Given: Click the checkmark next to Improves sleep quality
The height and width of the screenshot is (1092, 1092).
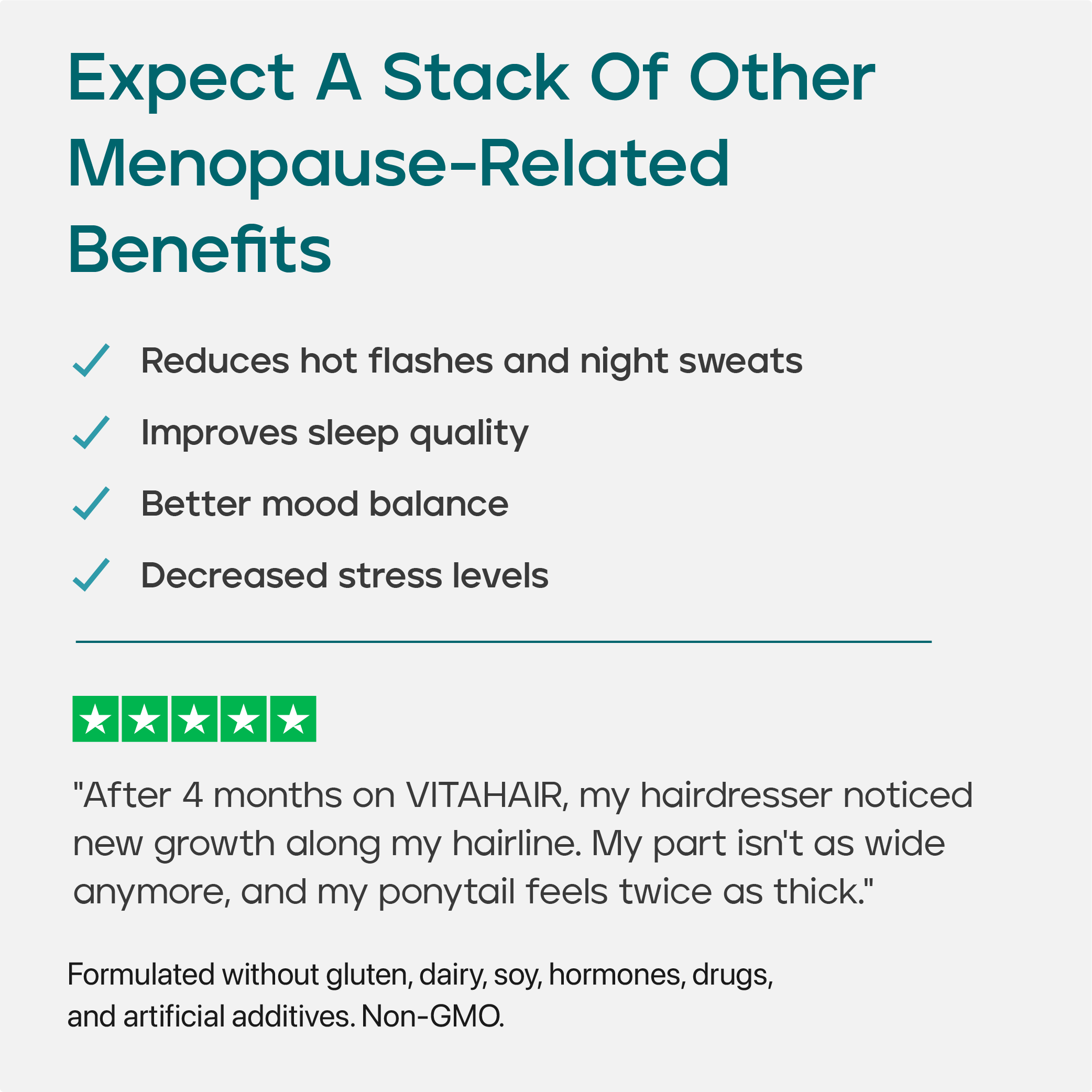Looking at the screenshot, I should click(x=91, y=432).
